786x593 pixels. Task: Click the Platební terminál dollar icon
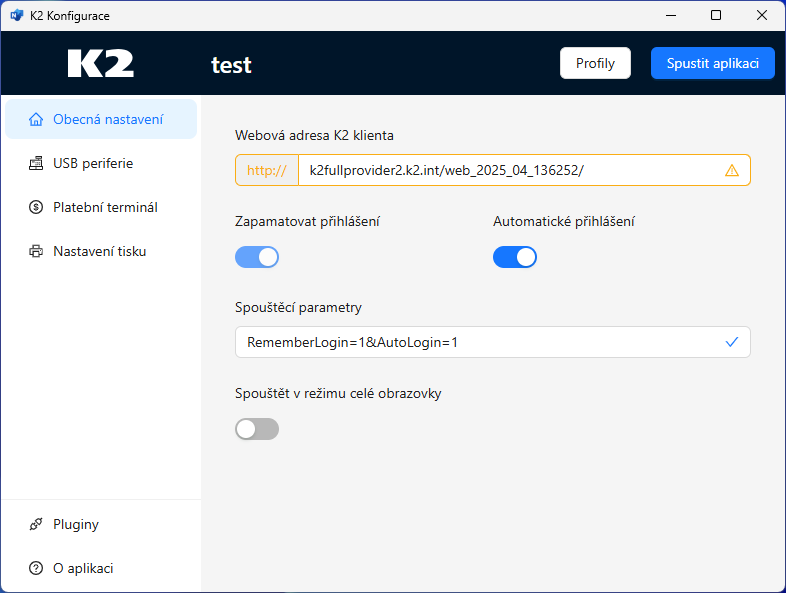tap(36, 208)
